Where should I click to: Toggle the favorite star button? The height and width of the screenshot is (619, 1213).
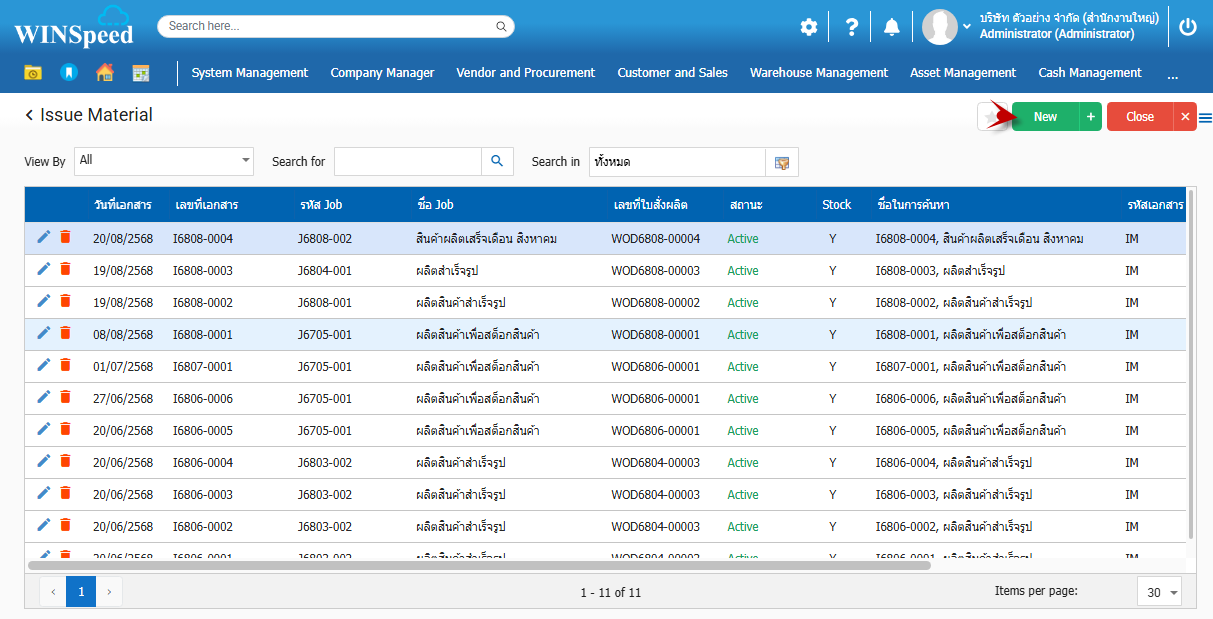pyautogui.click(x=991, y=117)
